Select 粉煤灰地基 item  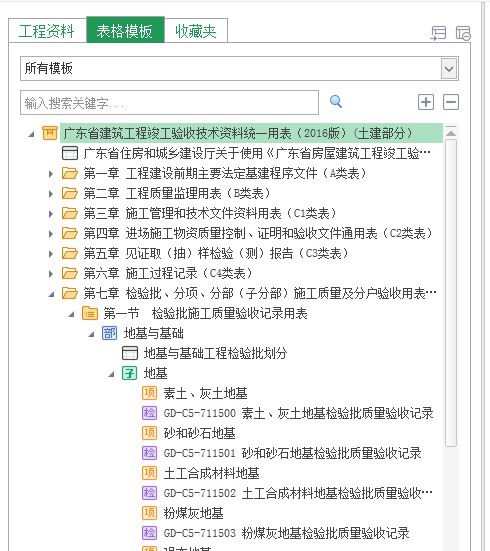[x=194, y=513]
